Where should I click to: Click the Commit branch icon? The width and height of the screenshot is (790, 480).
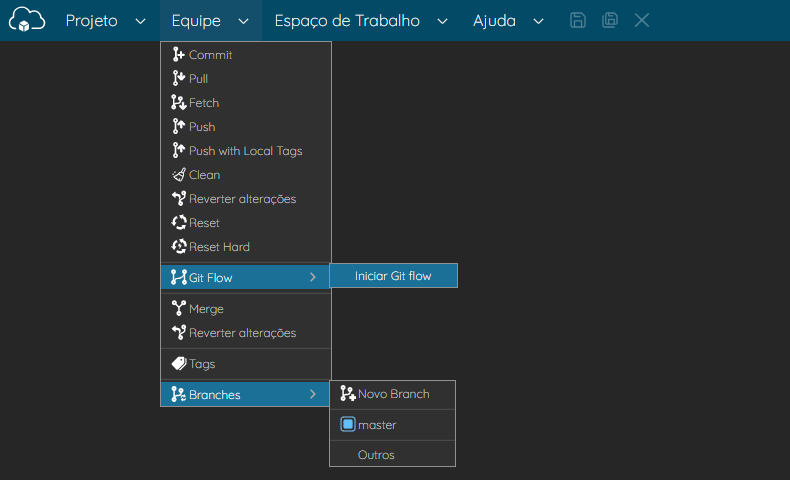click(x=178, y=54)
